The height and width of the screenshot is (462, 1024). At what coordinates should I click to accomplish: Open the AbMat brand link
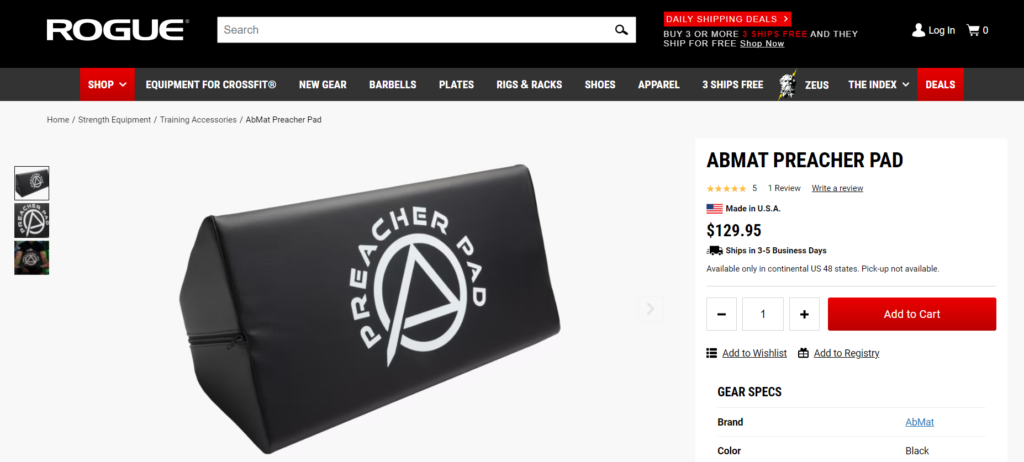(x=920, y=422)
